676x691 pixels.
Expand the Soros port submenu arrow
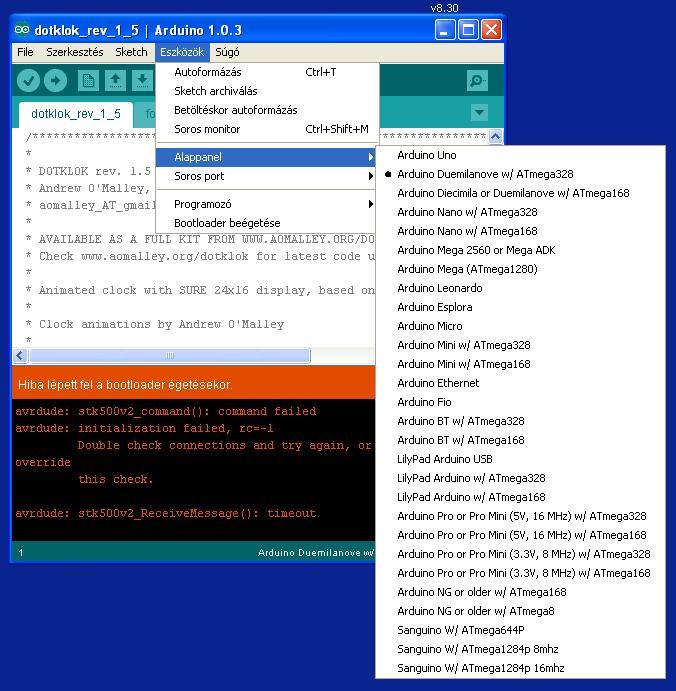tap(371, 176)
